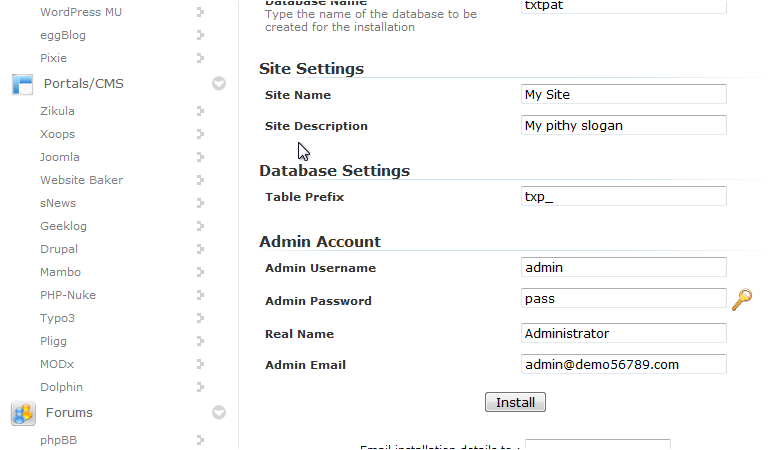
Task: Click the arrow icon next to WordPress MU
Action: (200, 12)
